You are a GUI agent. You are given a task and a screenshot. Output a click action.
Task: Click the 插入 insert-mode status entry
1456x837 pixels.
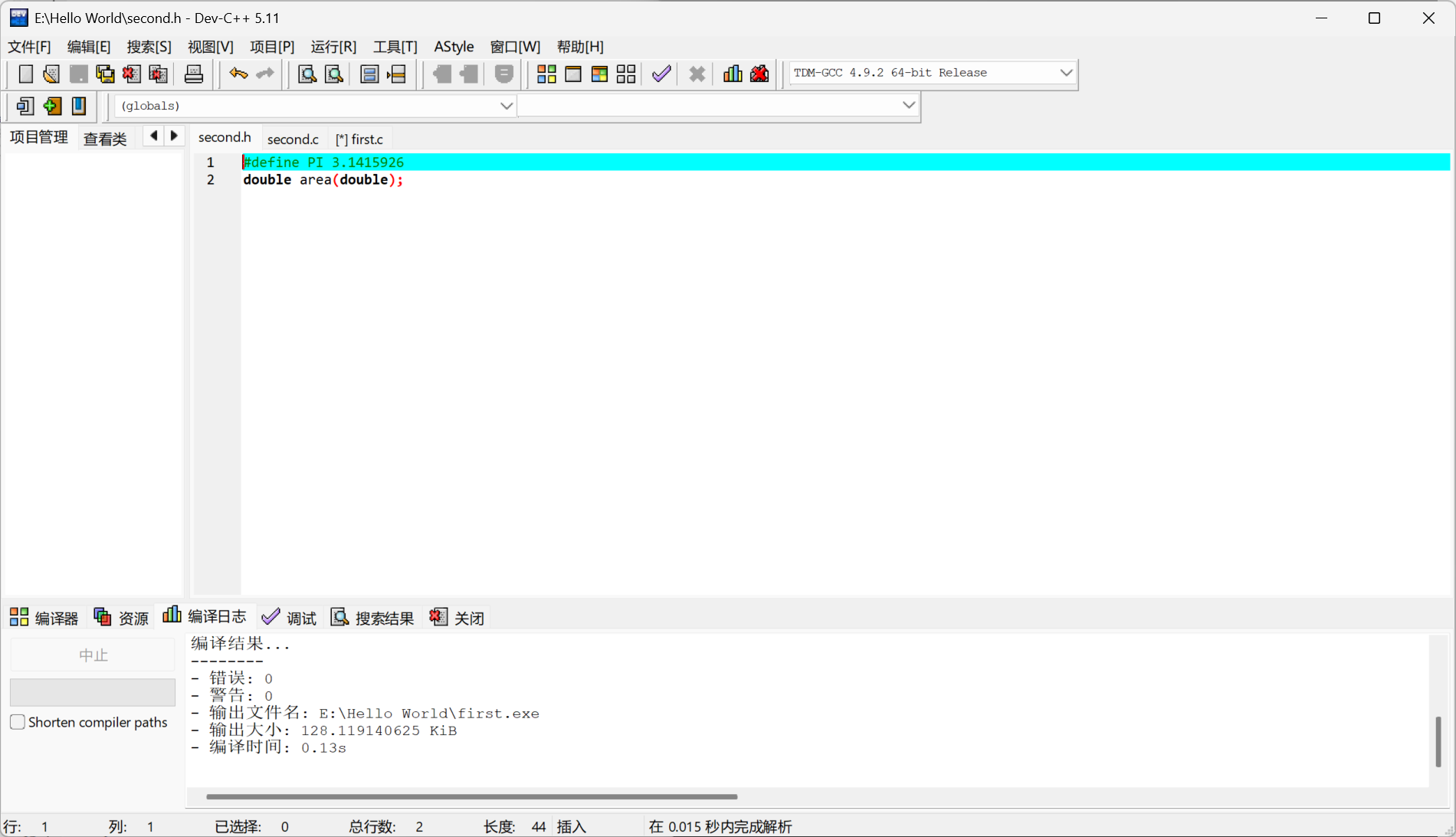click(x=572, y=826)
